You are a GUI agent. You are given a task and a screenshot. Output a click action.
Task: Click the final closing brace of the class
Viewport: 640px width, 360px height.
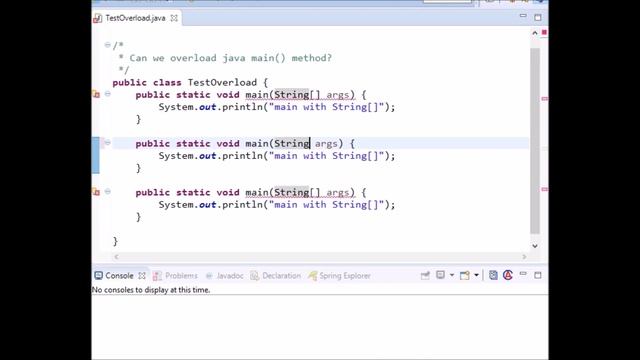click(x=115, y=241)
